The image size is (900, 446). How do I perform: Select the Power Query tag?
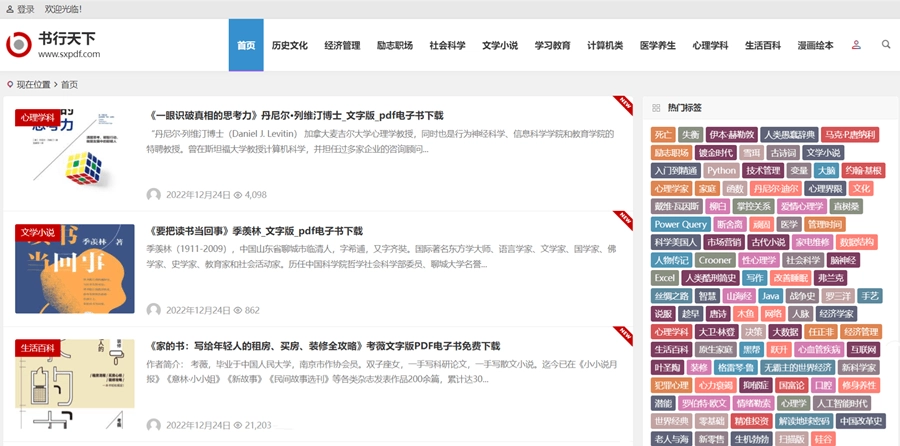681,224
